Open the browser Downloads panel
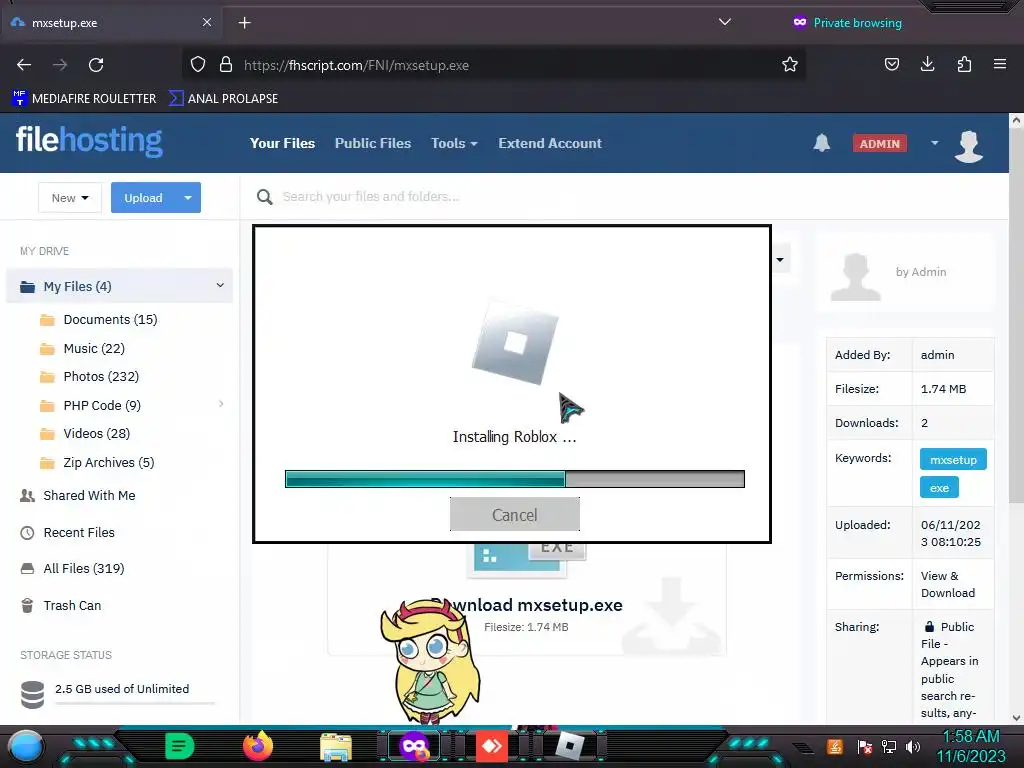 coord(927,65)
